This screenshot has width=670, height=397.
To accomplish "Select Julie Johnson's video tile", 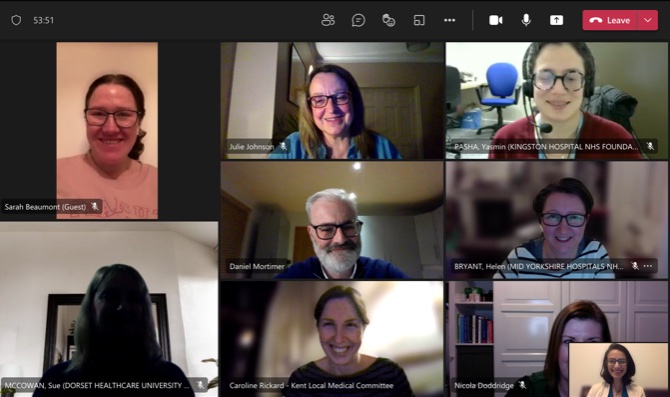I will tap(332, 100).
